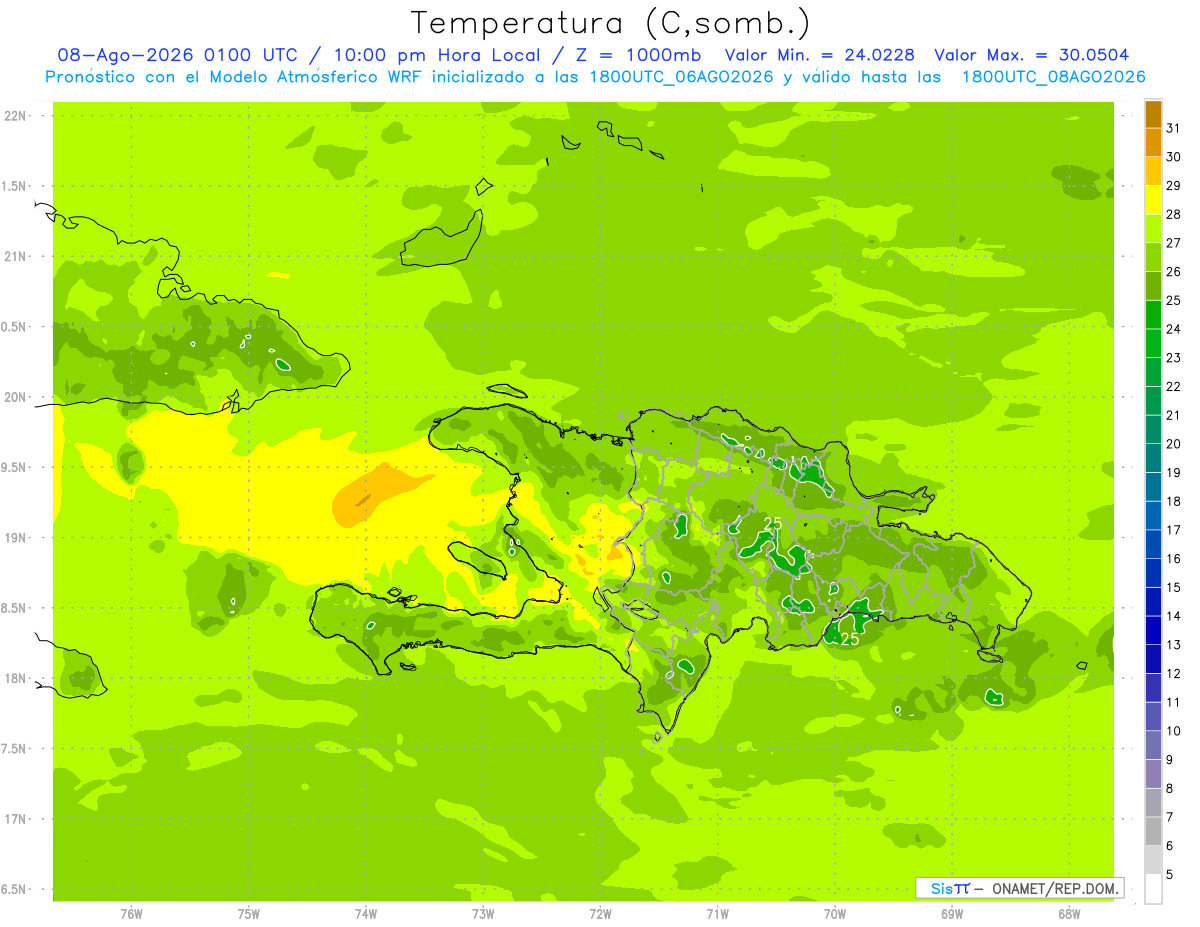Select the '08-Ago-2026 0100 UTC' timestamp text

click(x=177, y=55)
